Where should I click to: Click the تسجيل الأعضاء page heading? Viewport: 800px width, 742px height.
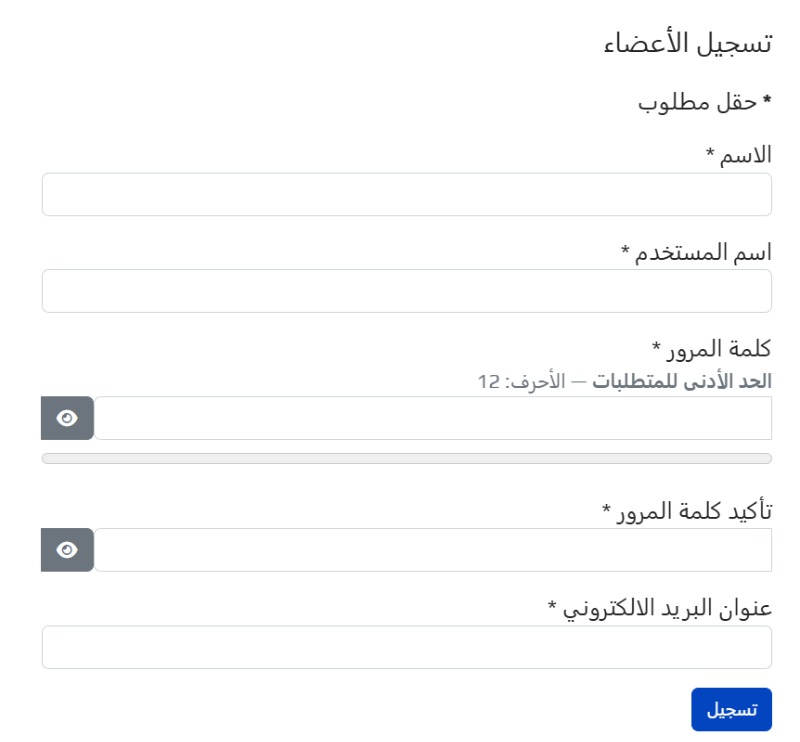point(689,44)
